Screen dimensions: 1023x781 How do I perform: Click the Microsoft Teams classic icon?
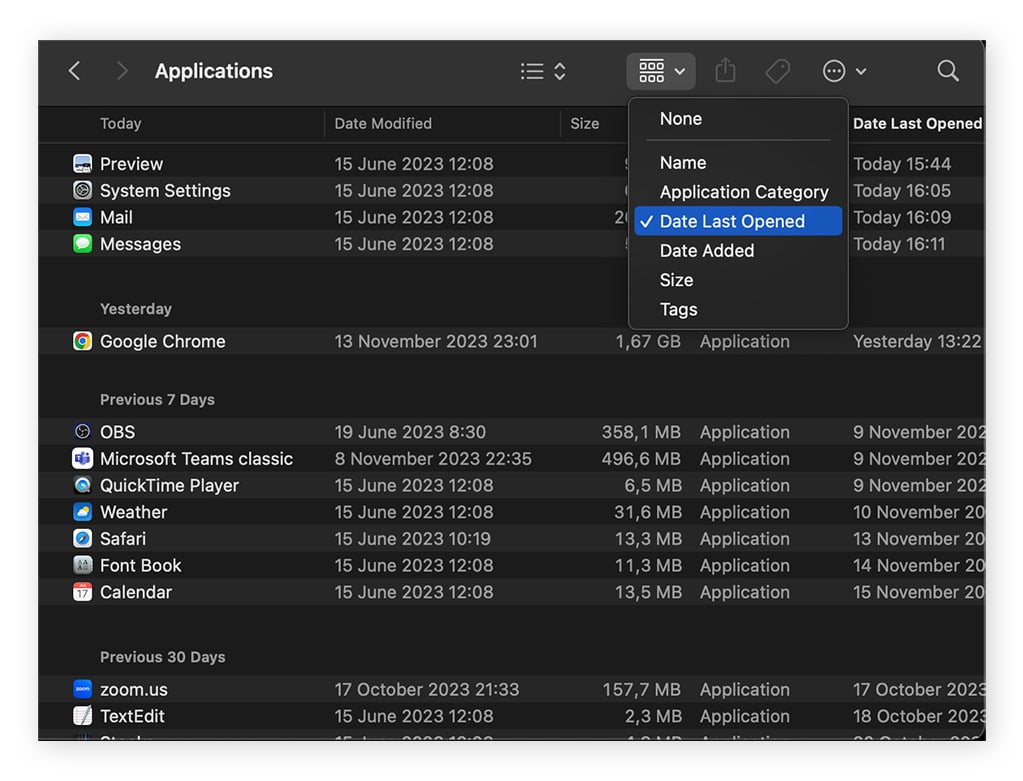coord(82,459)
